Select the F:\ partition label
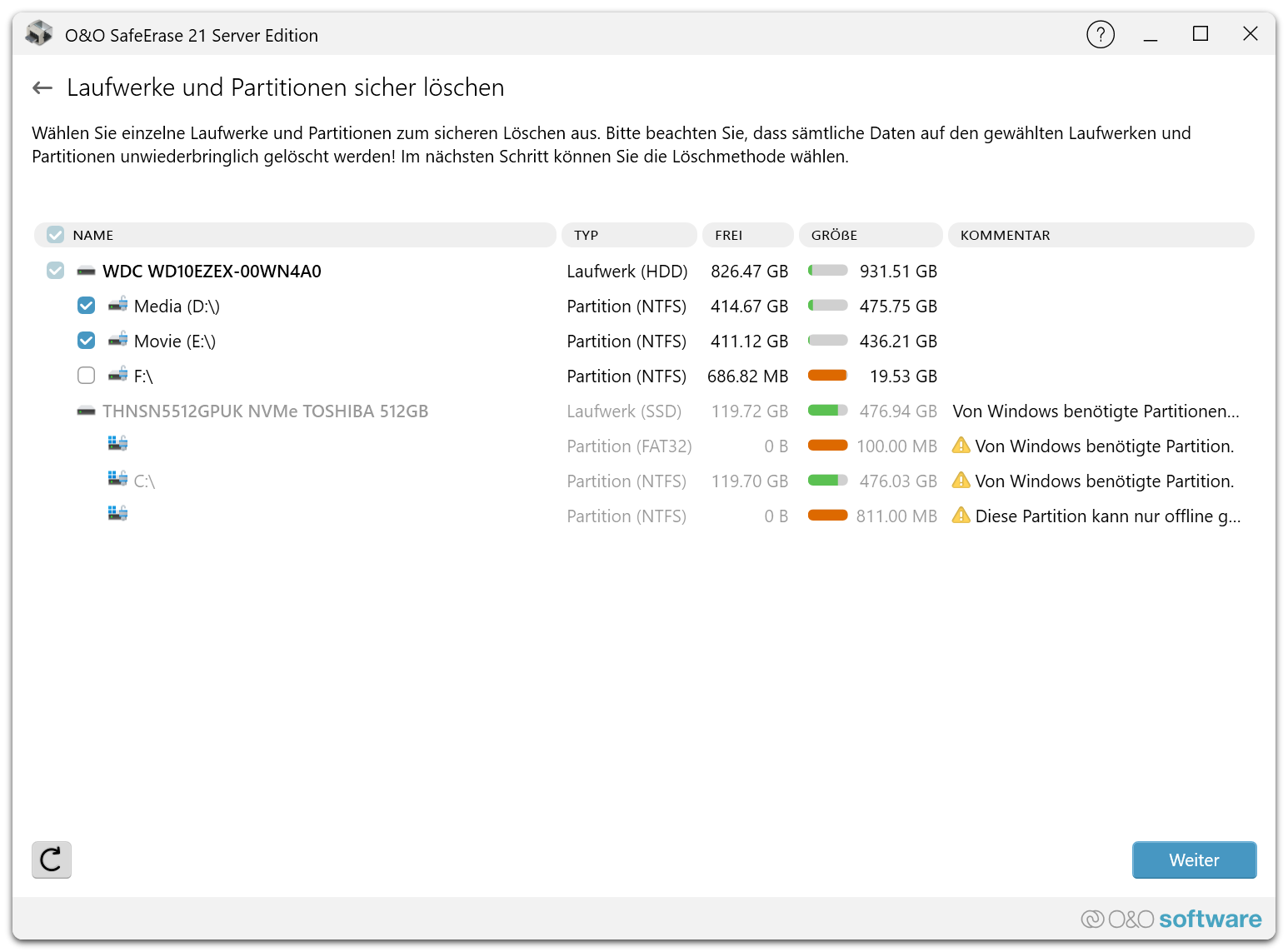Screen dimensions: 1288x952 click(143, 376)
